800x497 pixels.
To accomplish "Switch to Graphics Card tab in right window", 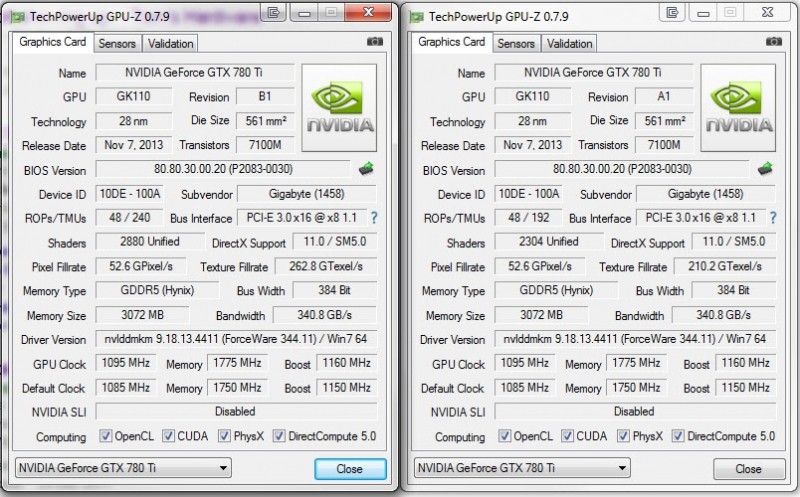I will (x=452, y=42).
